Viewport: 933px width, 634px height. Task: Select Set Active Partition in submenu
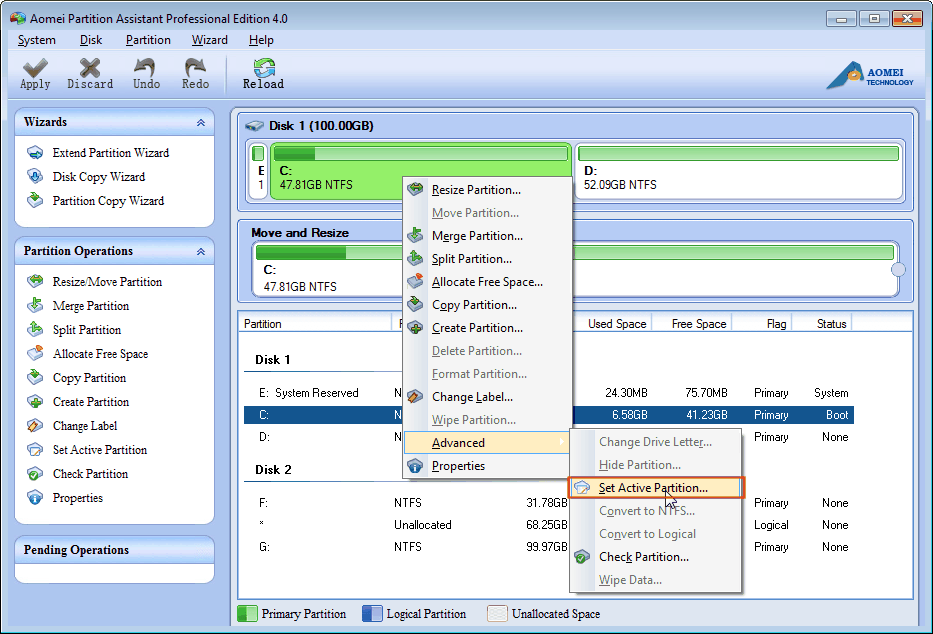point(656,488)
